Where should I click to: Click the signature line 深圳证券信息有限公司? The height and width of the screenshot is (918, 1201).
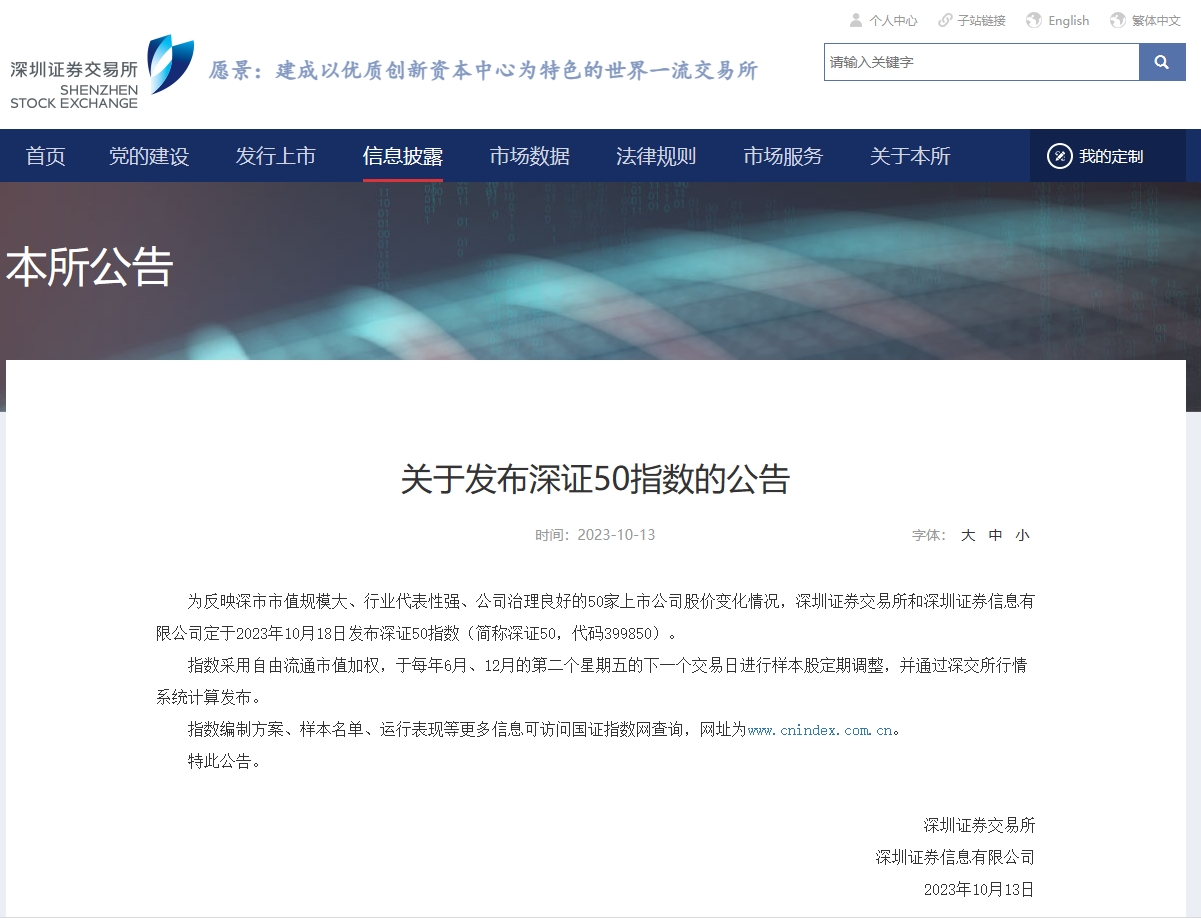click(x=955, y=857)
